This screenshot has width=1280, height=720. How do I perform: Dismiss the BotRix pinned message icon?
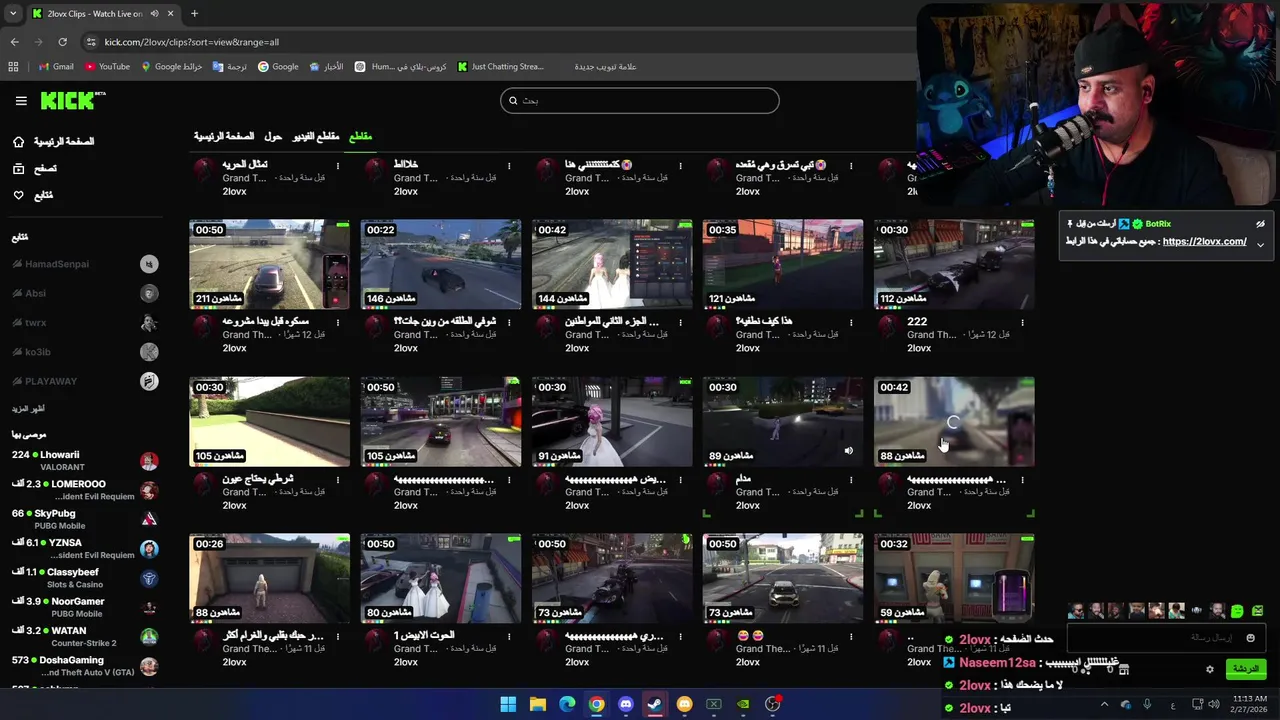coord(1260,224)
